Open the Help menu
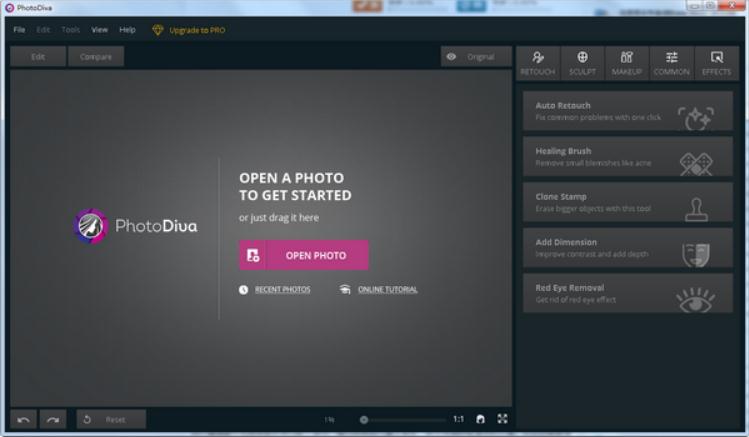This screenshot has height=437, width=749. tap(127, 30)
